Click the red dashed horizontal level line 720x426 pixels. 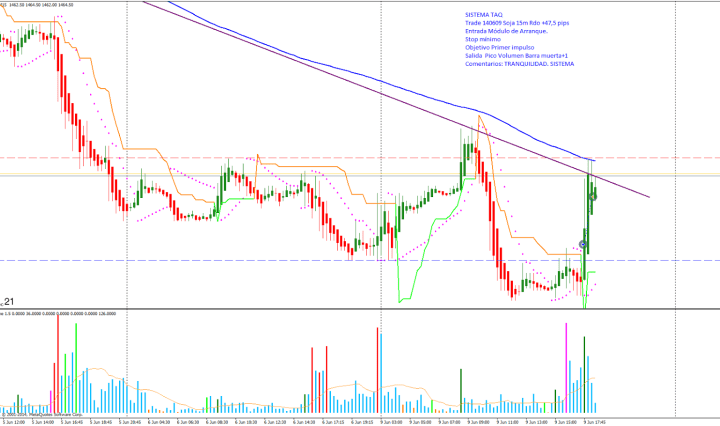(300, 158)
